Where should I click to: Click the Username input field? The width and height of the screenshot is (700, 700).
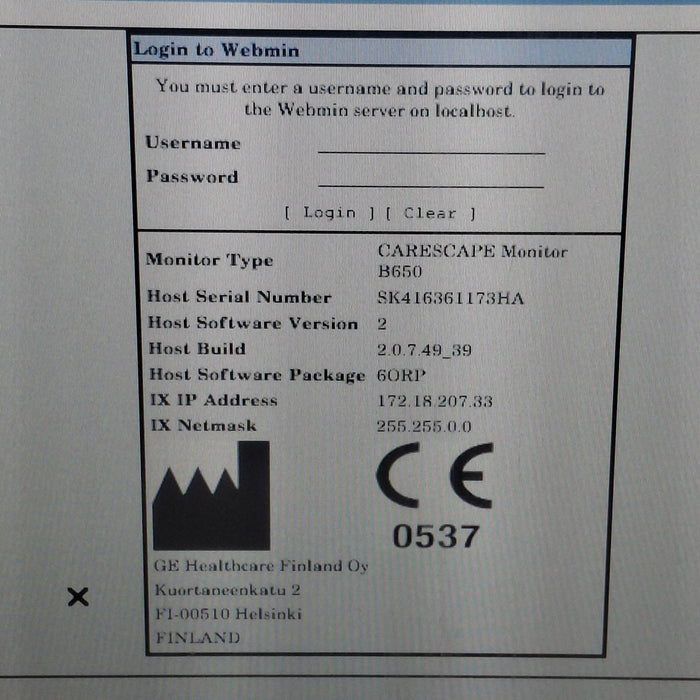(x=431, y=144)
